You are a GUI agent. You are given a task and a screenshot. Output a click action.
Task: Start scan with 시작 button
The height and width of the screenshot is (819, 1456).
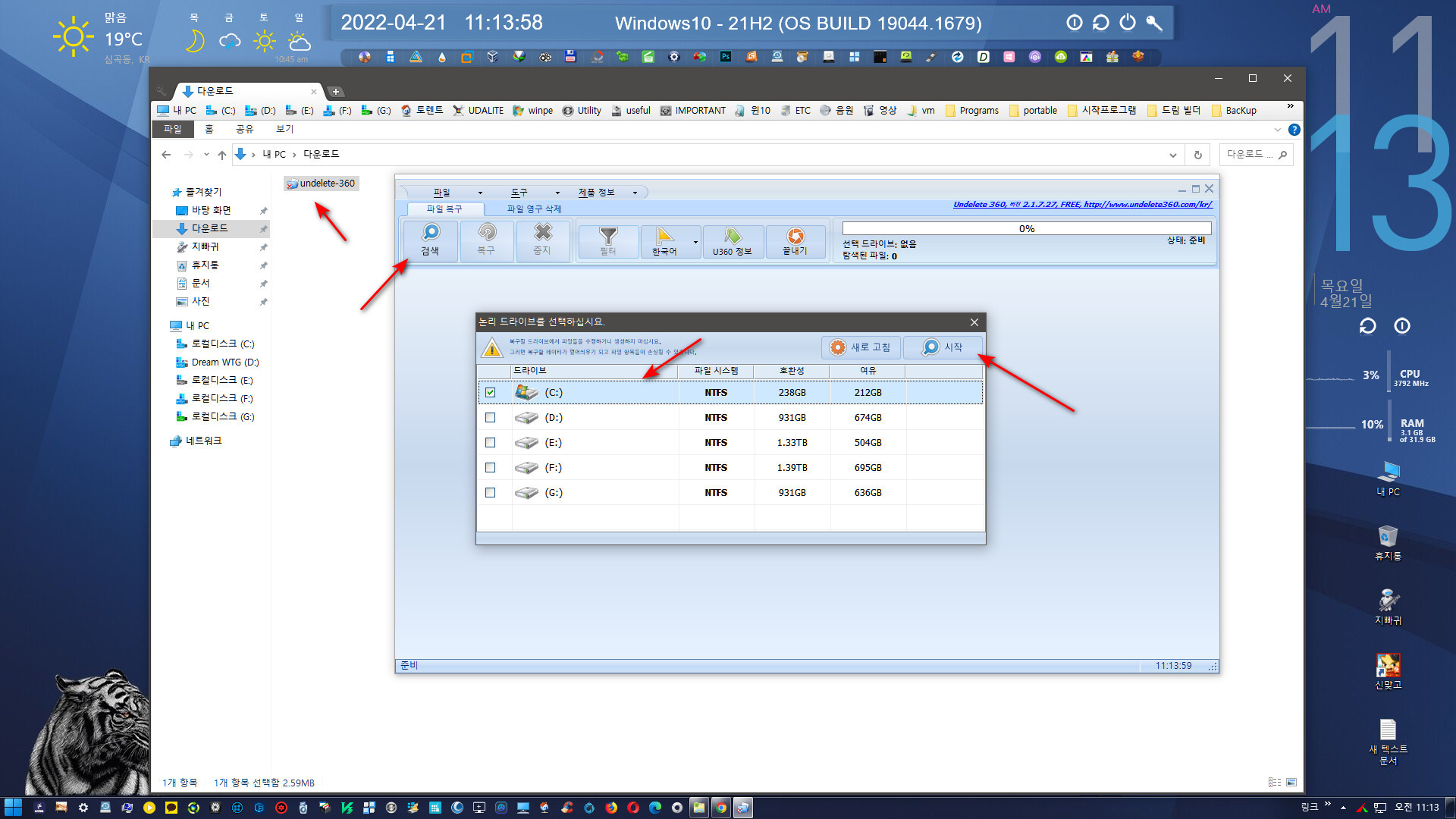943,347
